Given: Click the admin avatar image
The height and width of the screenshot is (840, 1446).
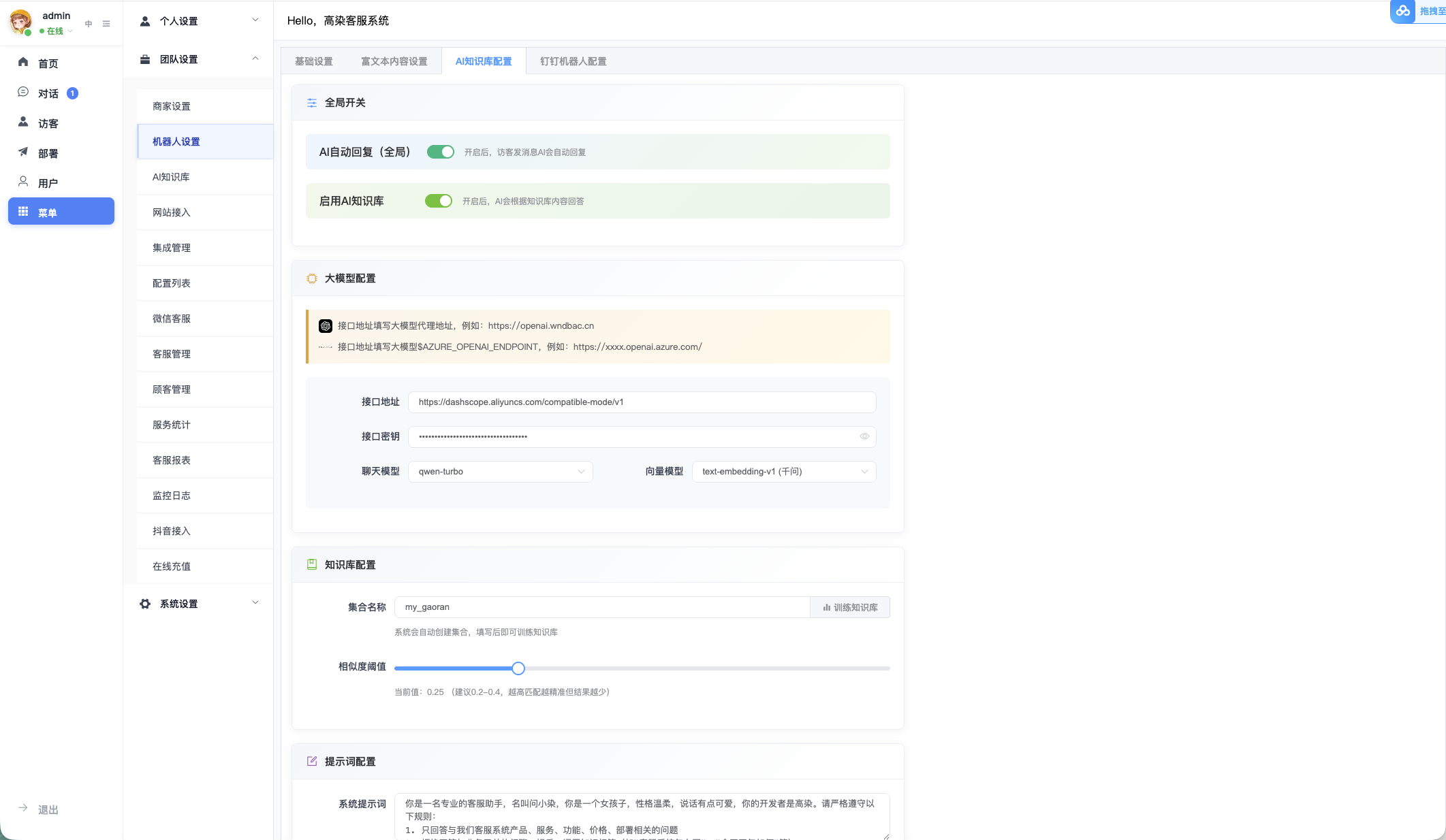Looking at the screenshot, I should click(20, 22).
